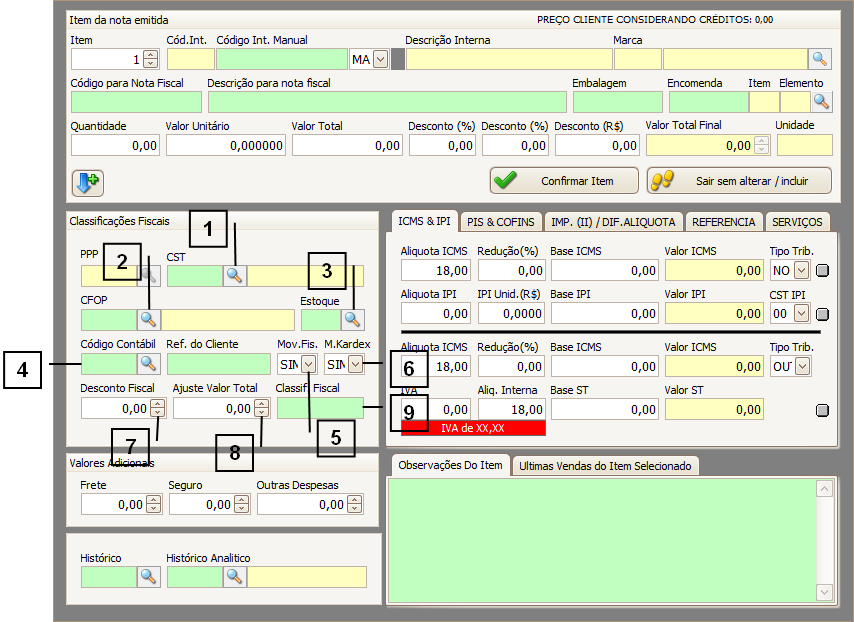Click Sair sem alterar / incluir button
Image resolution: width=854 pixels, height=622 pixels.
click(739, 180)
